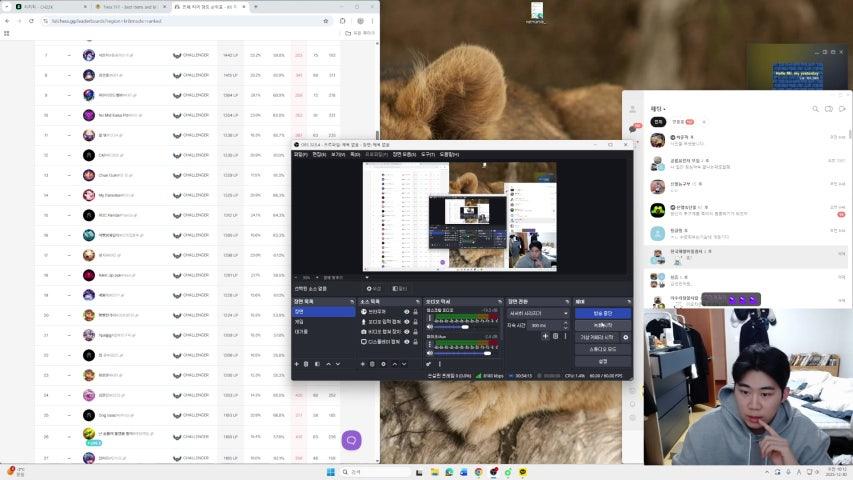Open the File menu in OBS
Viewport: 853px width, 480px height.
pyautogui.click(x=301, y=155)
